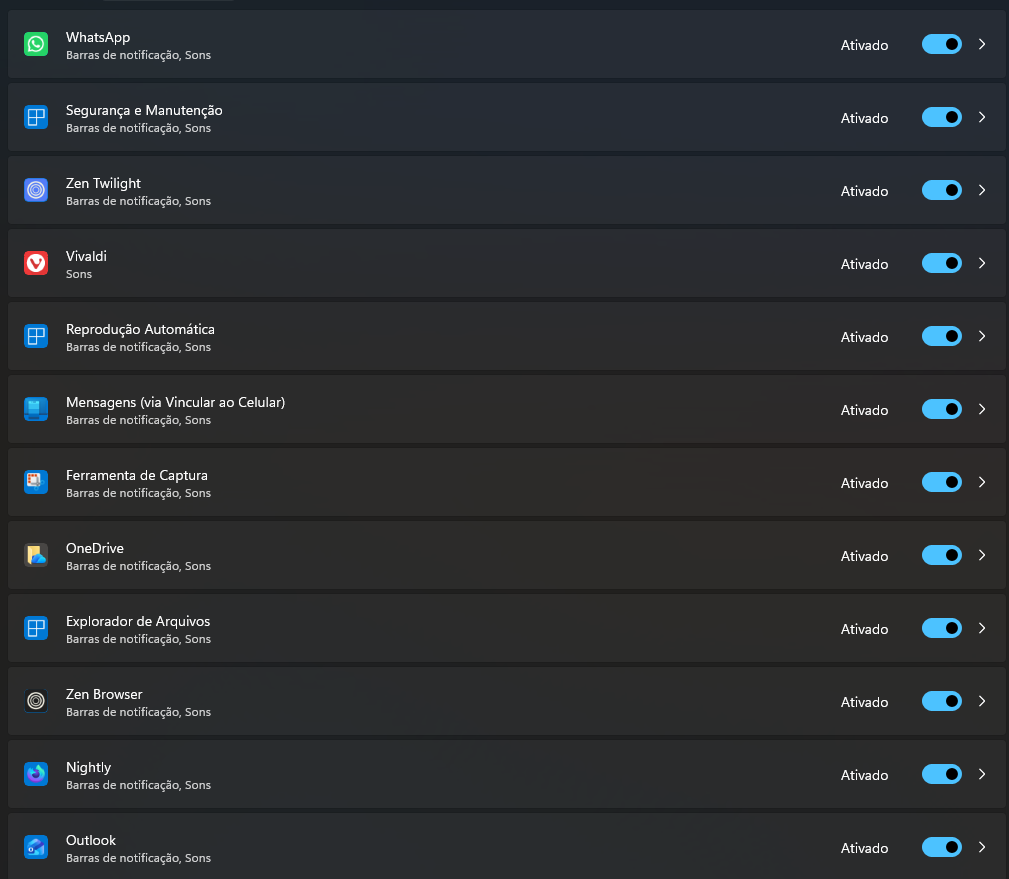The height and width of the screenshot is (879, 1009).
Task: Click the Mensagens app icon
Action: click(x=36, y=409)
